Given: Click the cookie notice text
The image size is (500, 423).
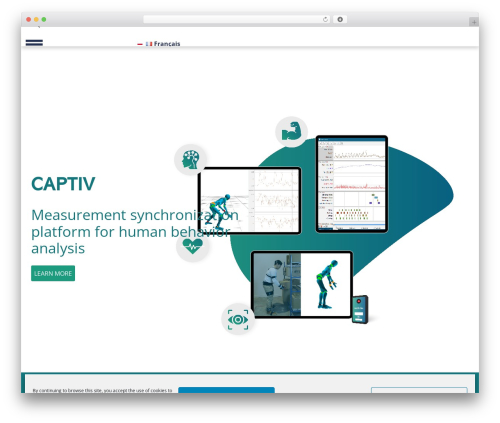Looking at the screenshot, I should point(102,390).
